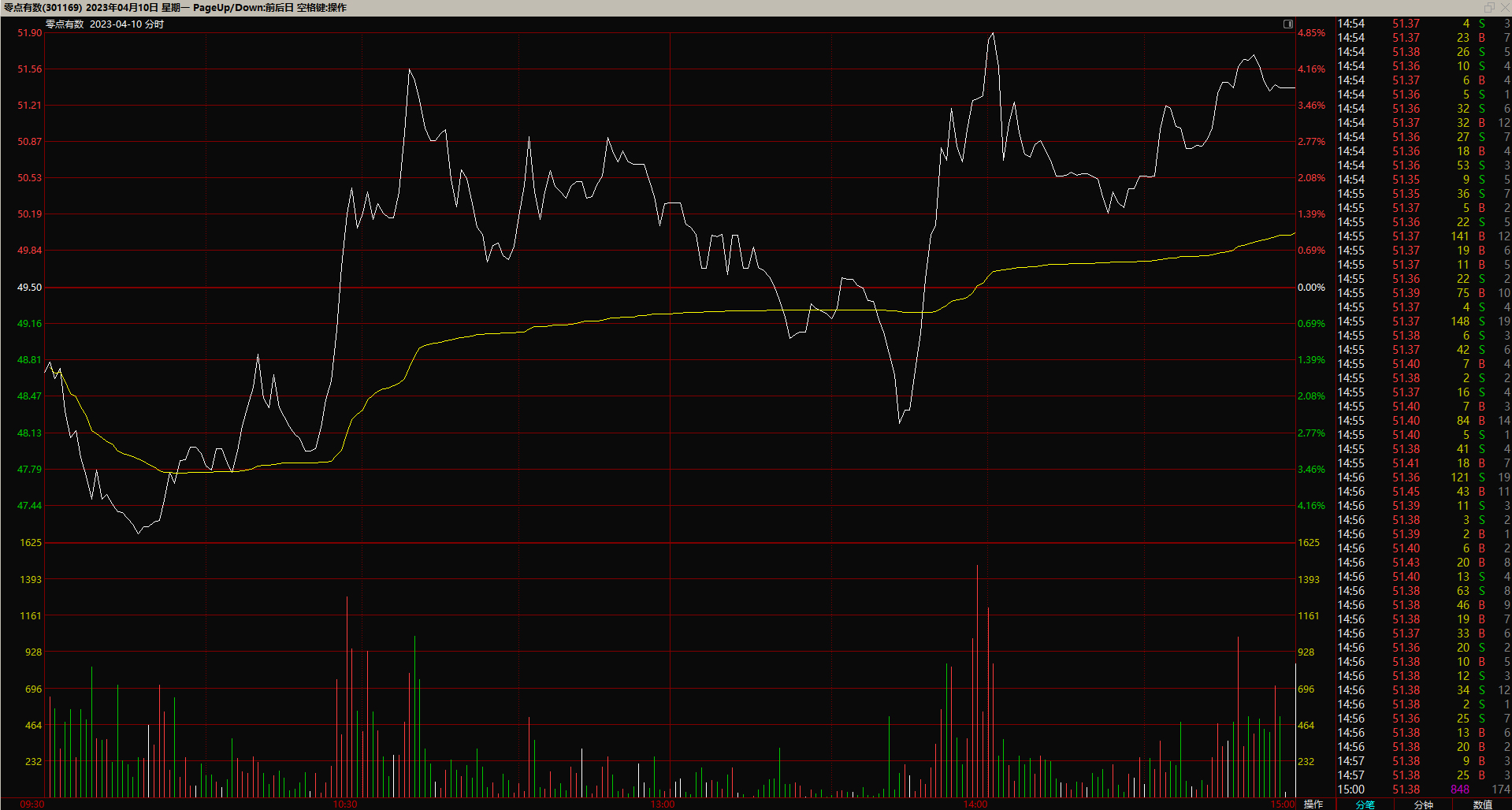Click the 4.85% percentage label at top right
The image size is (1512, 810).
tap(1311, 33)
